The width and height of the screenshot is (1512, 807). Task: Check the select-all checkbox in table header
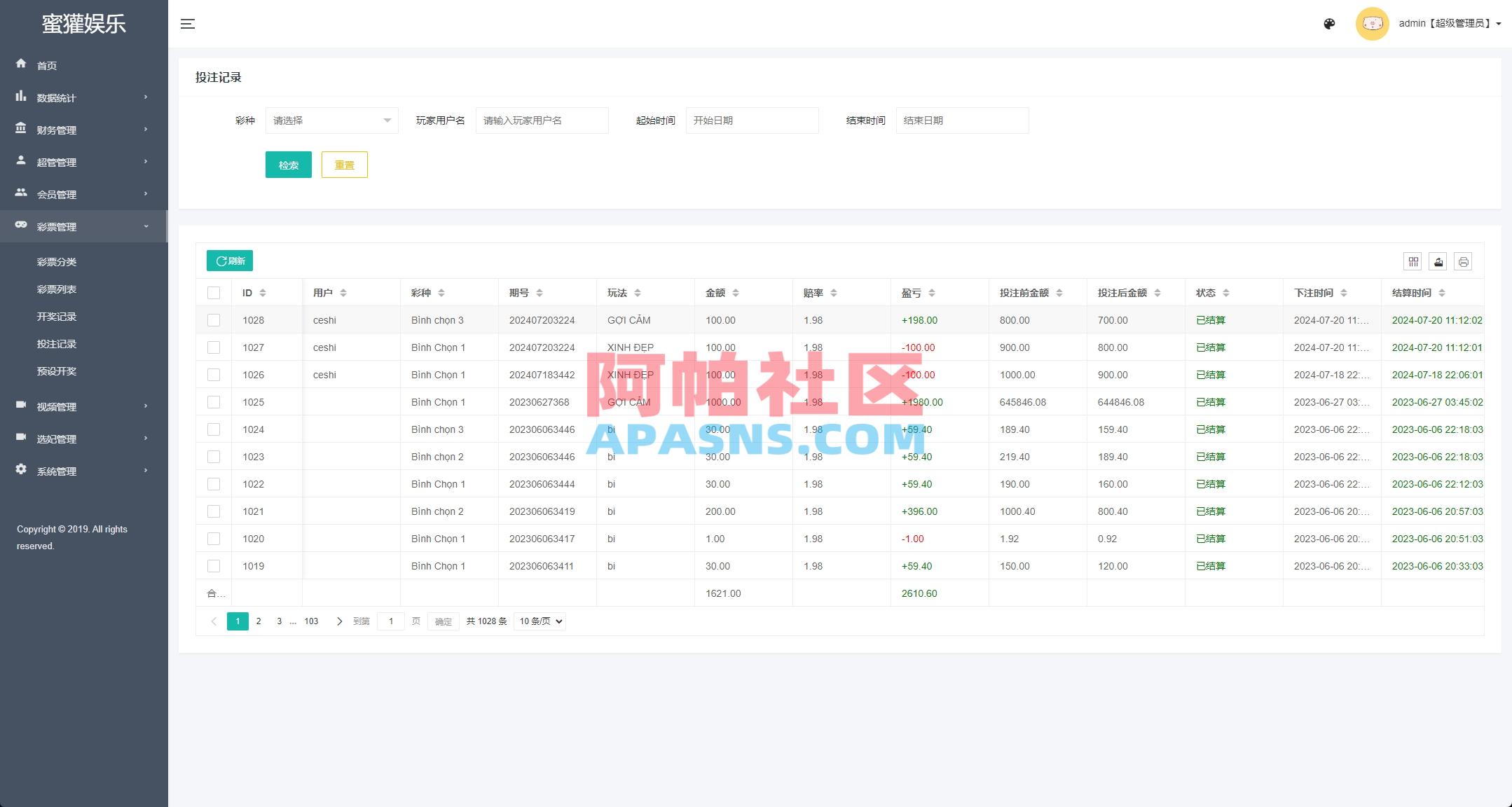point(214,292)
